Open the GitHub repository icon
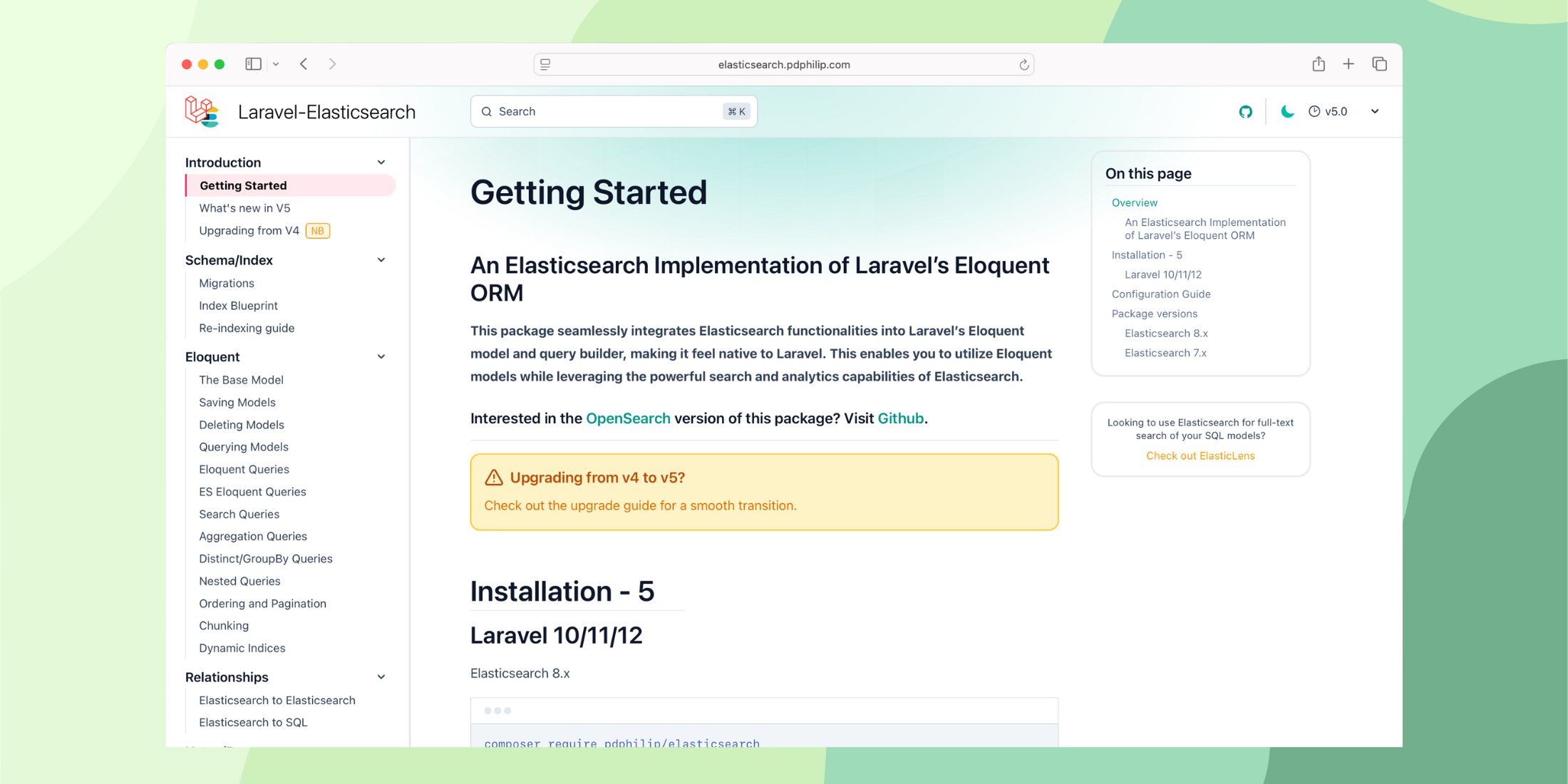The image size is (1568, 784). [x=1245, y=111]
